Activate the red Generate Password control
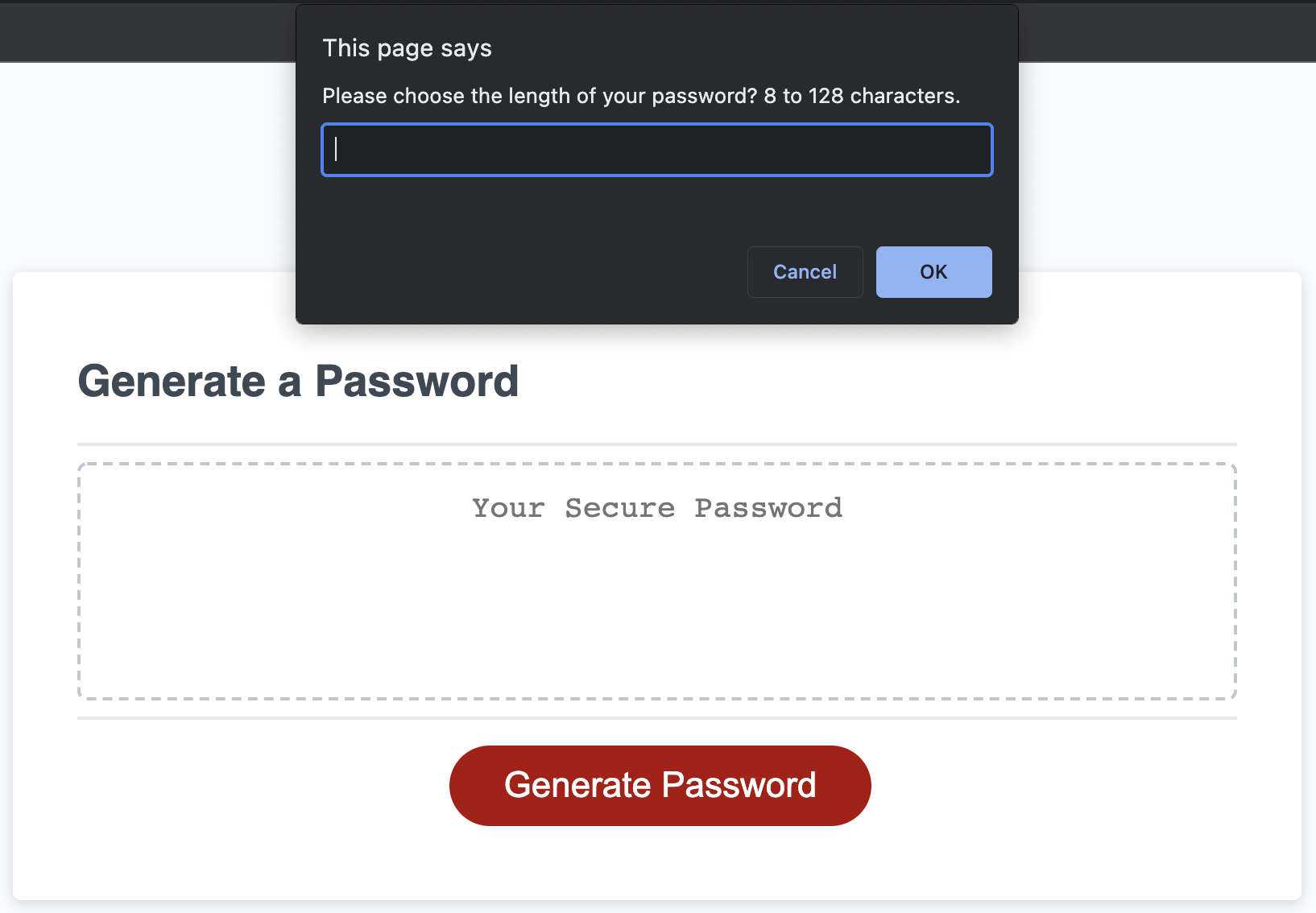Screen dimensions: 1316x913 [659, 785]
